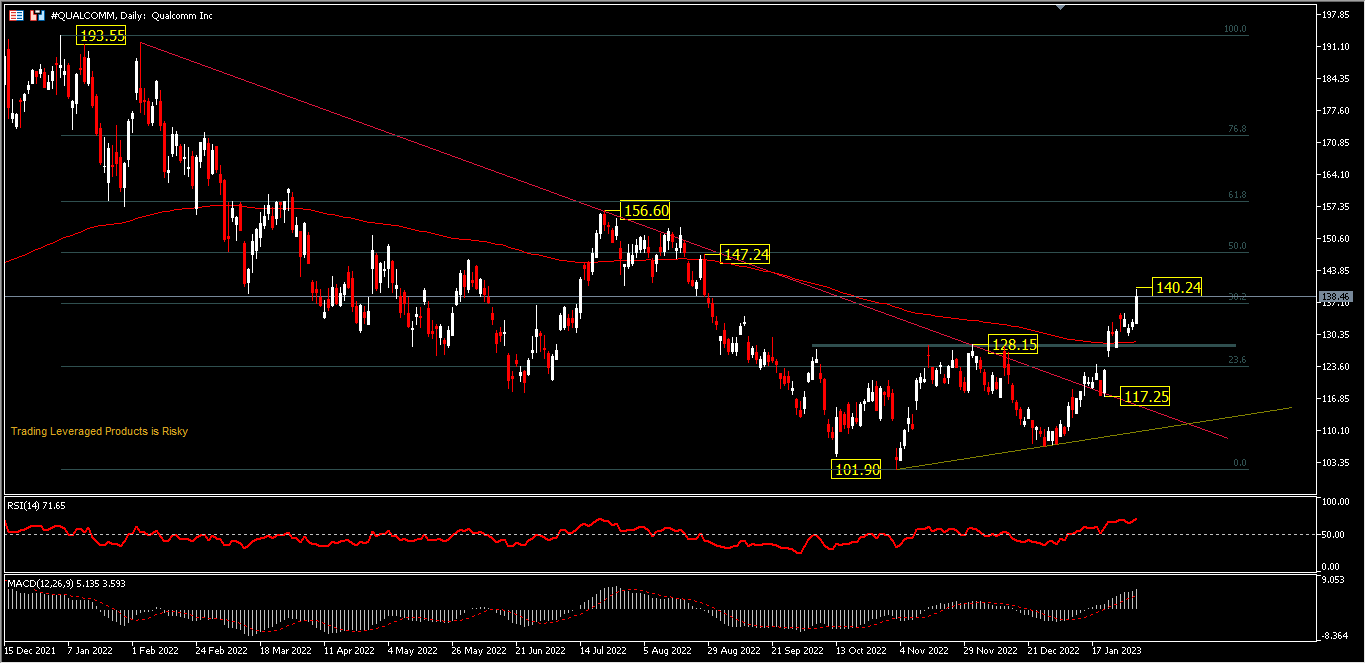Click the Fibonacci 100.0 level label

(x=1235, y=29)
